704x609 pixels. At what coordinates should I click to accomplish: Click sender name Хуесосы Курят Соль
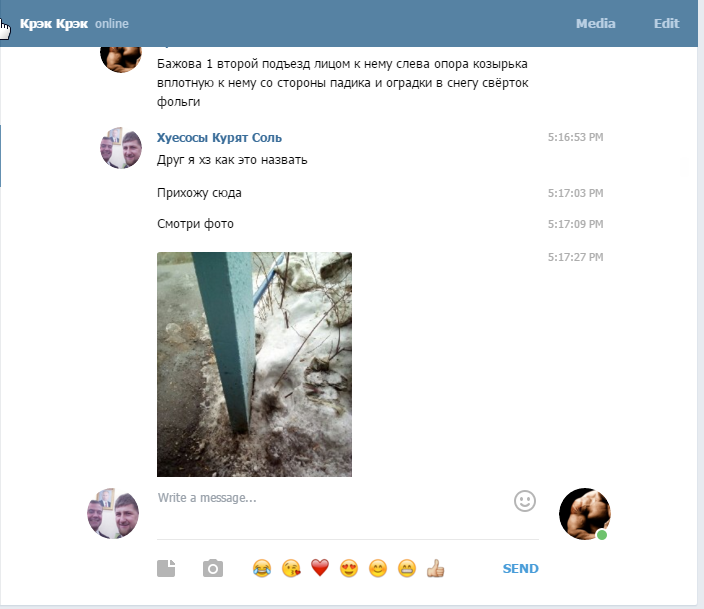point(219,137)
